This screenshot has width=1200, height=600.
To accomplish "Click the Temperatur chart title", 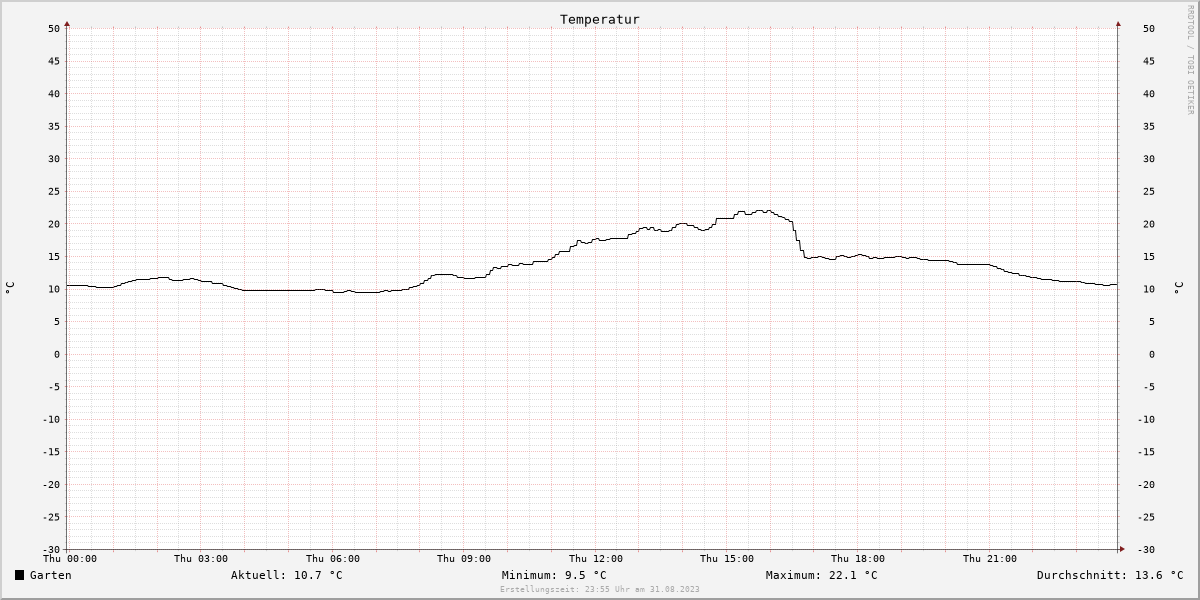I will tap(600, 19).
